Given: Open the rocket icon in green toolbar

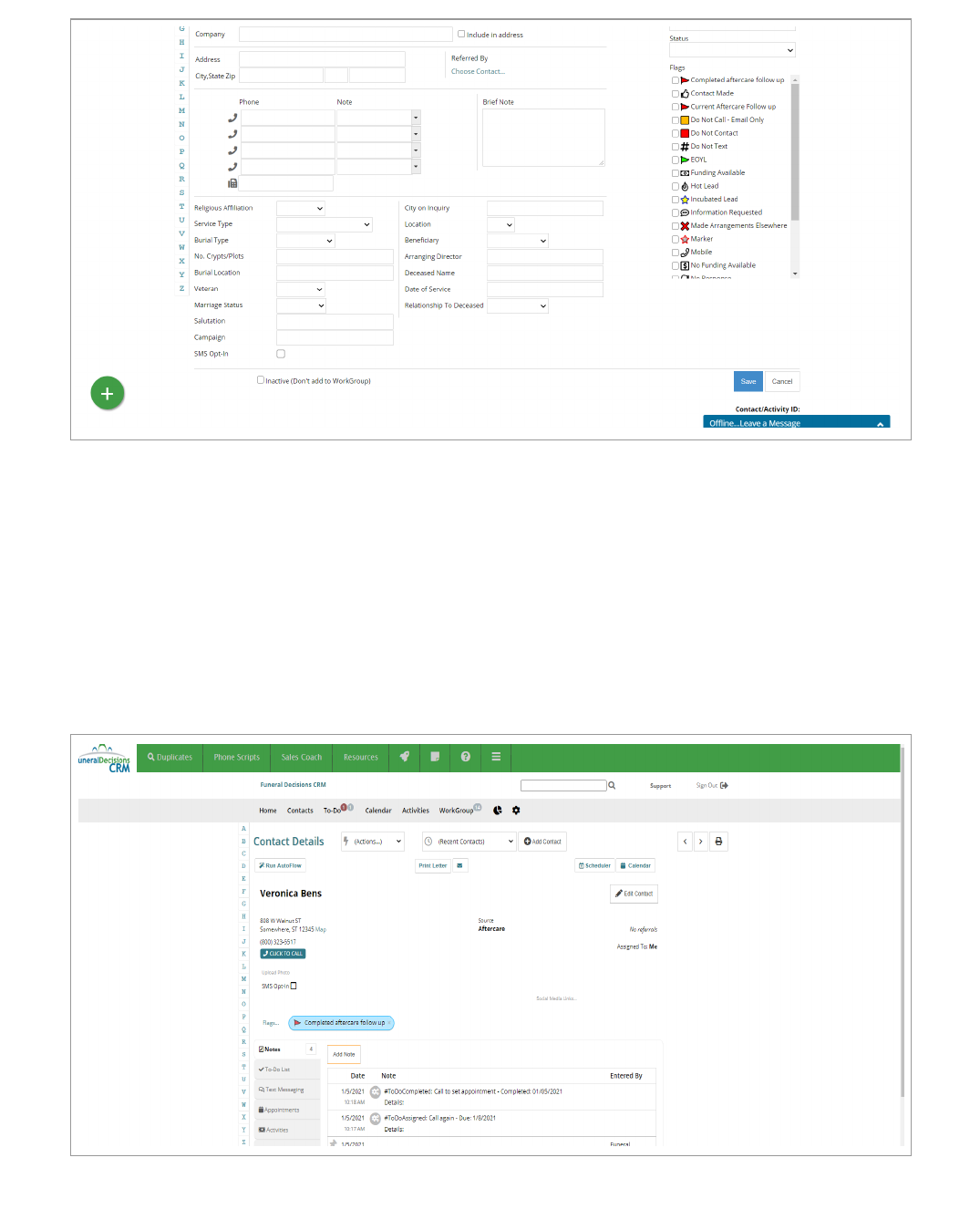Looking at the screenshot, I should coord(405,757).
